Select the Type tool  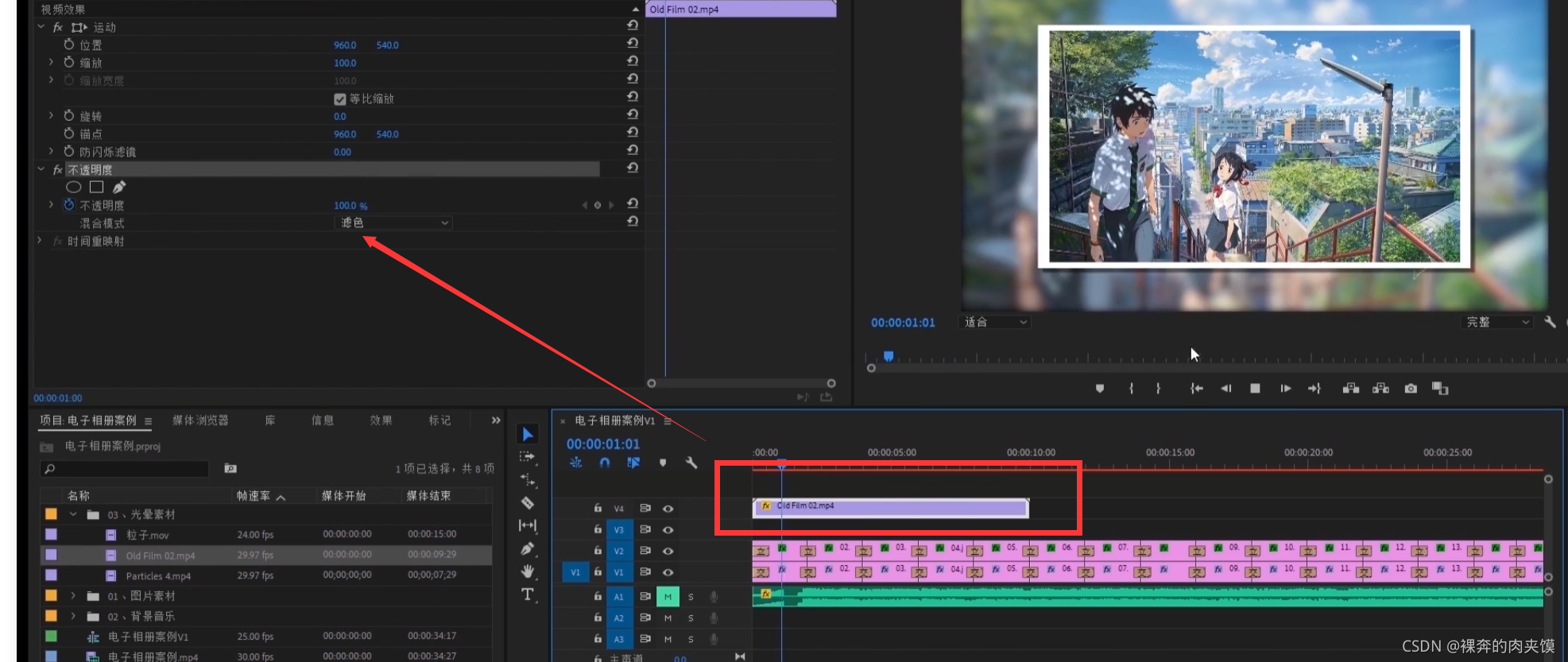(527, 594)
